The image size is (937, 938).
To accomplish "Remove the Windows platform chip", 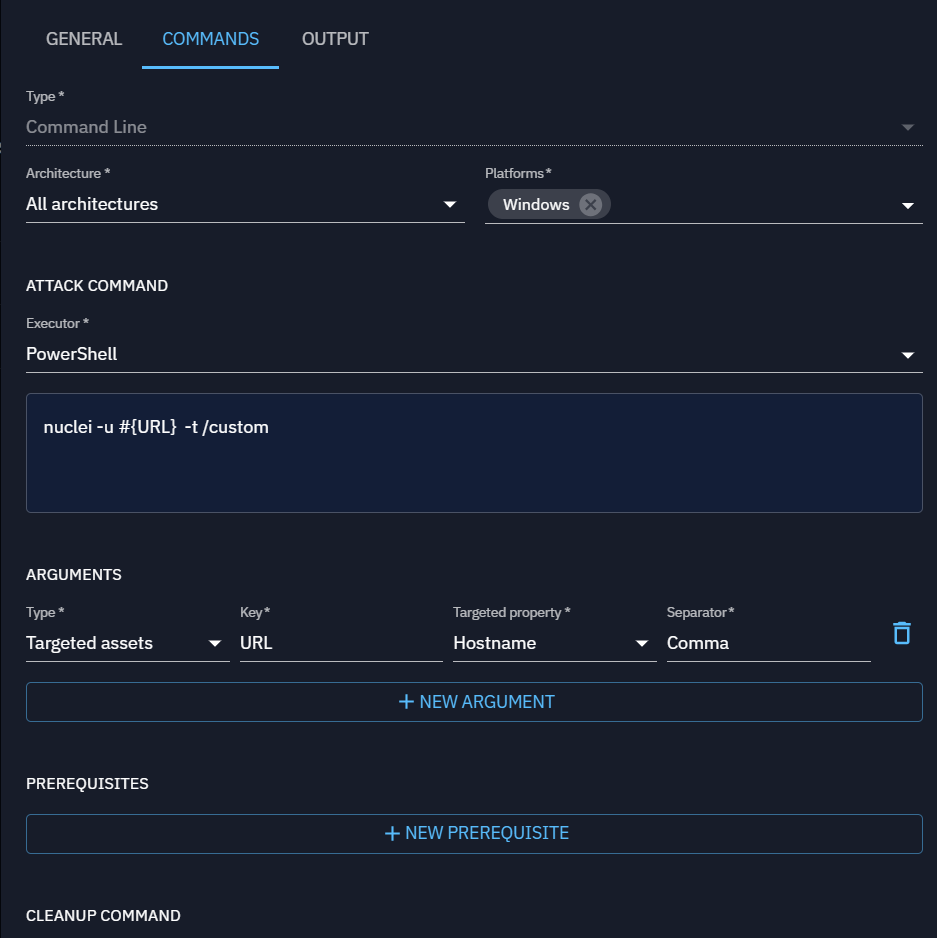I will click(x=591, y=204).
